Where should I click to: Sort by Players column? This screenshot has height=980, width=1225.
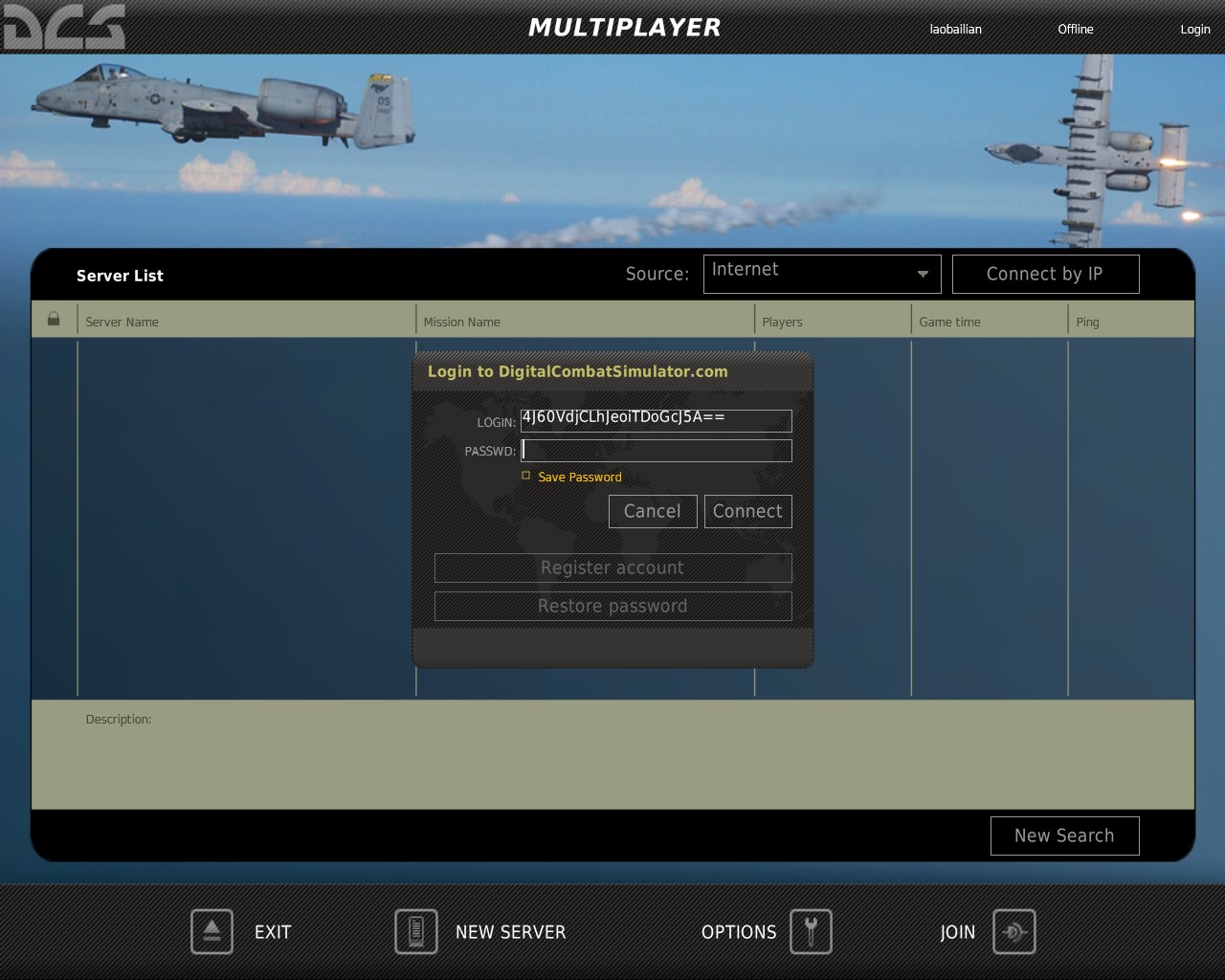pos(833,322)
